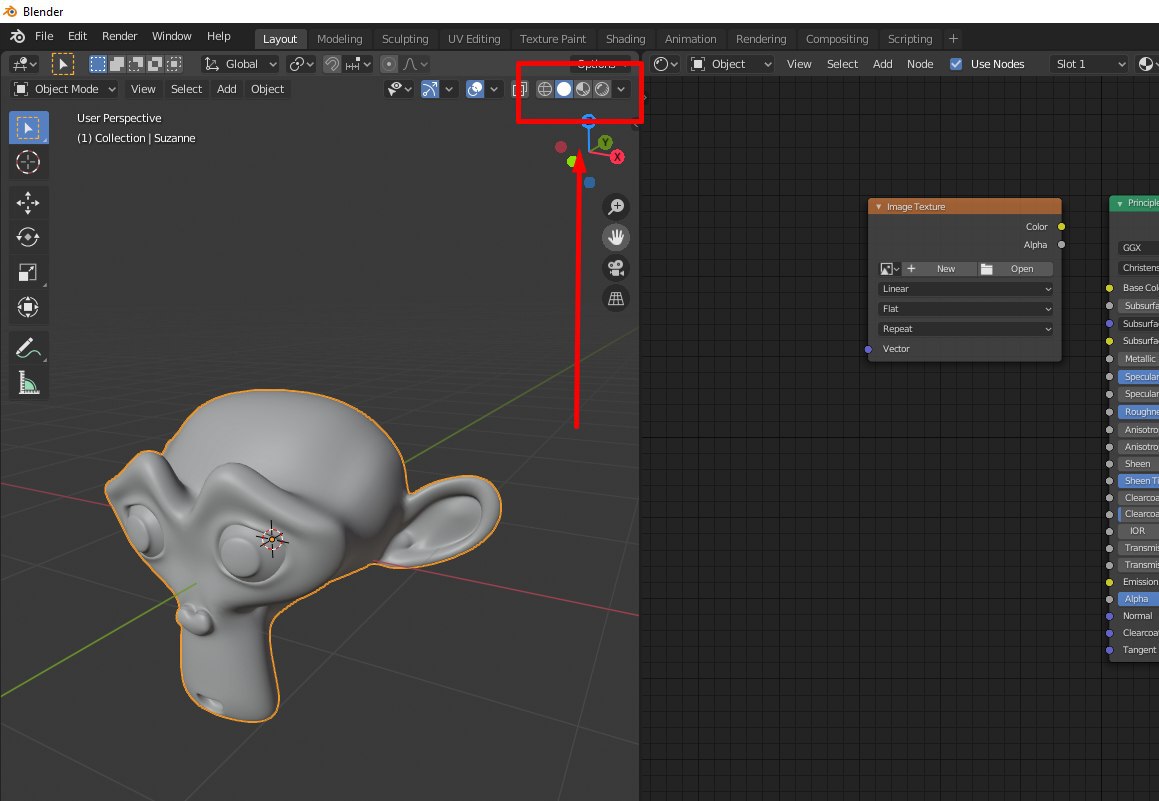The width and height of the screenshot is (1159, 801).
Task: Click the X axis on navigation gizmo
Action: 617,157
